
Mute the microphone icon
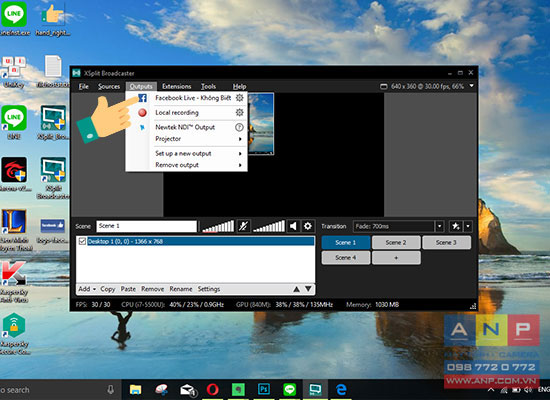[243, 226]
